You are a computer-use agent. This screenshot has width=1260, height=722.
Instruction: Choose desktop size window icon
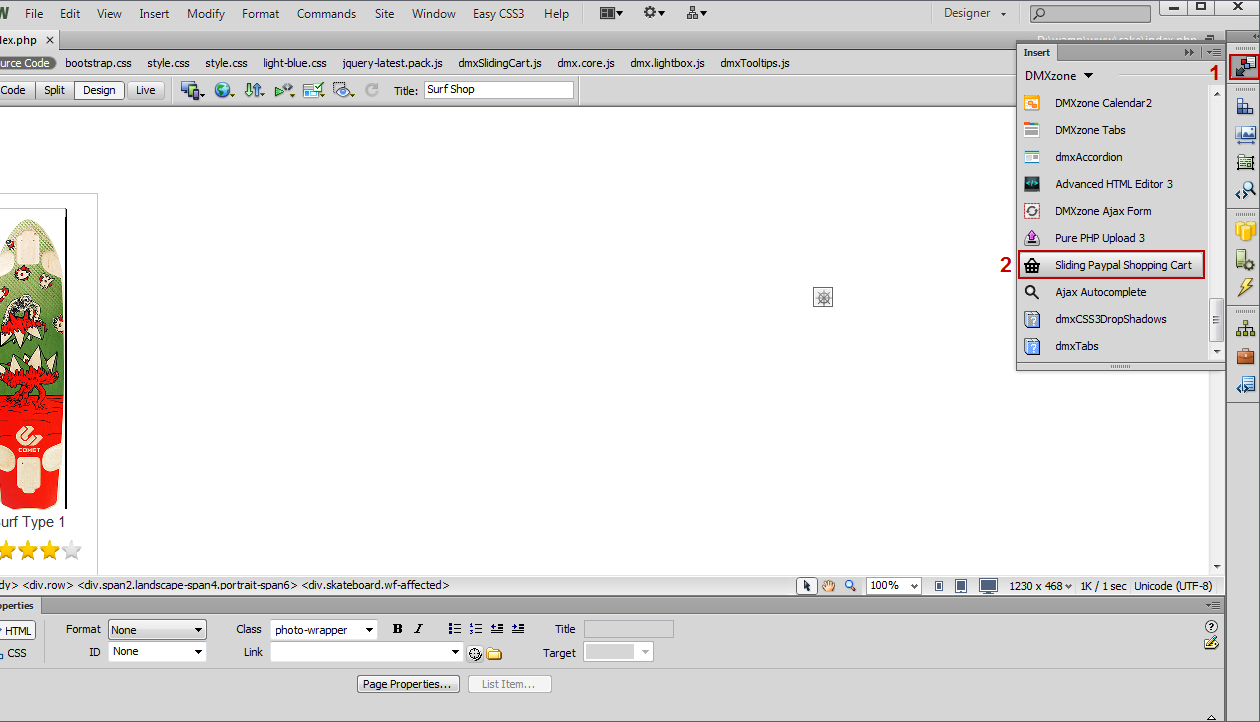tap(988, 586)
